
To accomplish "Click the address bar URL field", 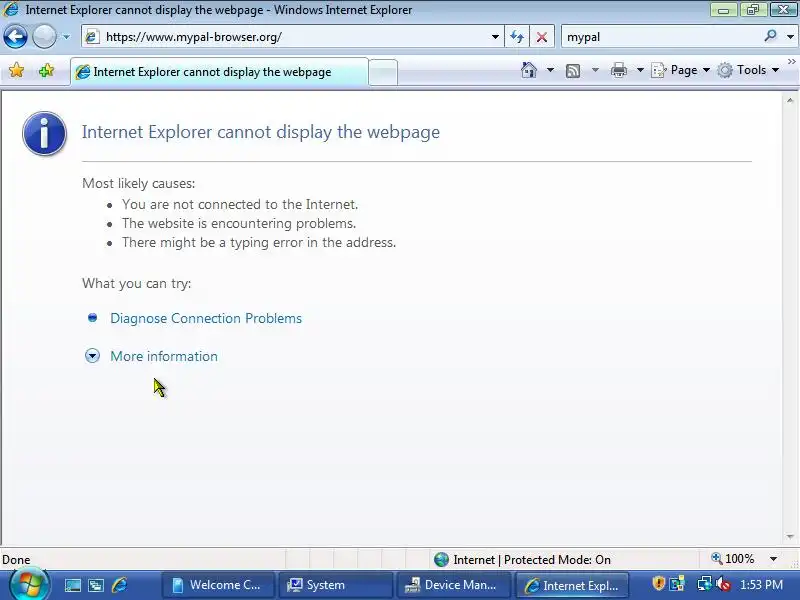I will [291, 37].
